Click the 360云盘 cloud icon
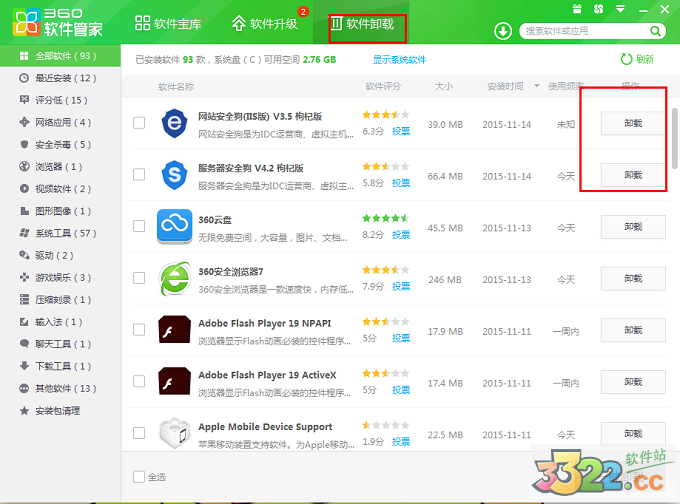680x504 pixels. pos(174,226)
